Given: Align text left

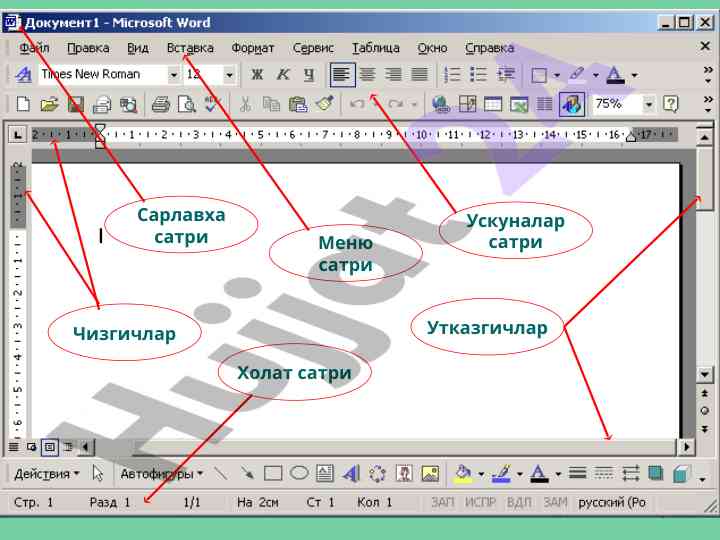Looking at the screenshot, I should 342,74.
